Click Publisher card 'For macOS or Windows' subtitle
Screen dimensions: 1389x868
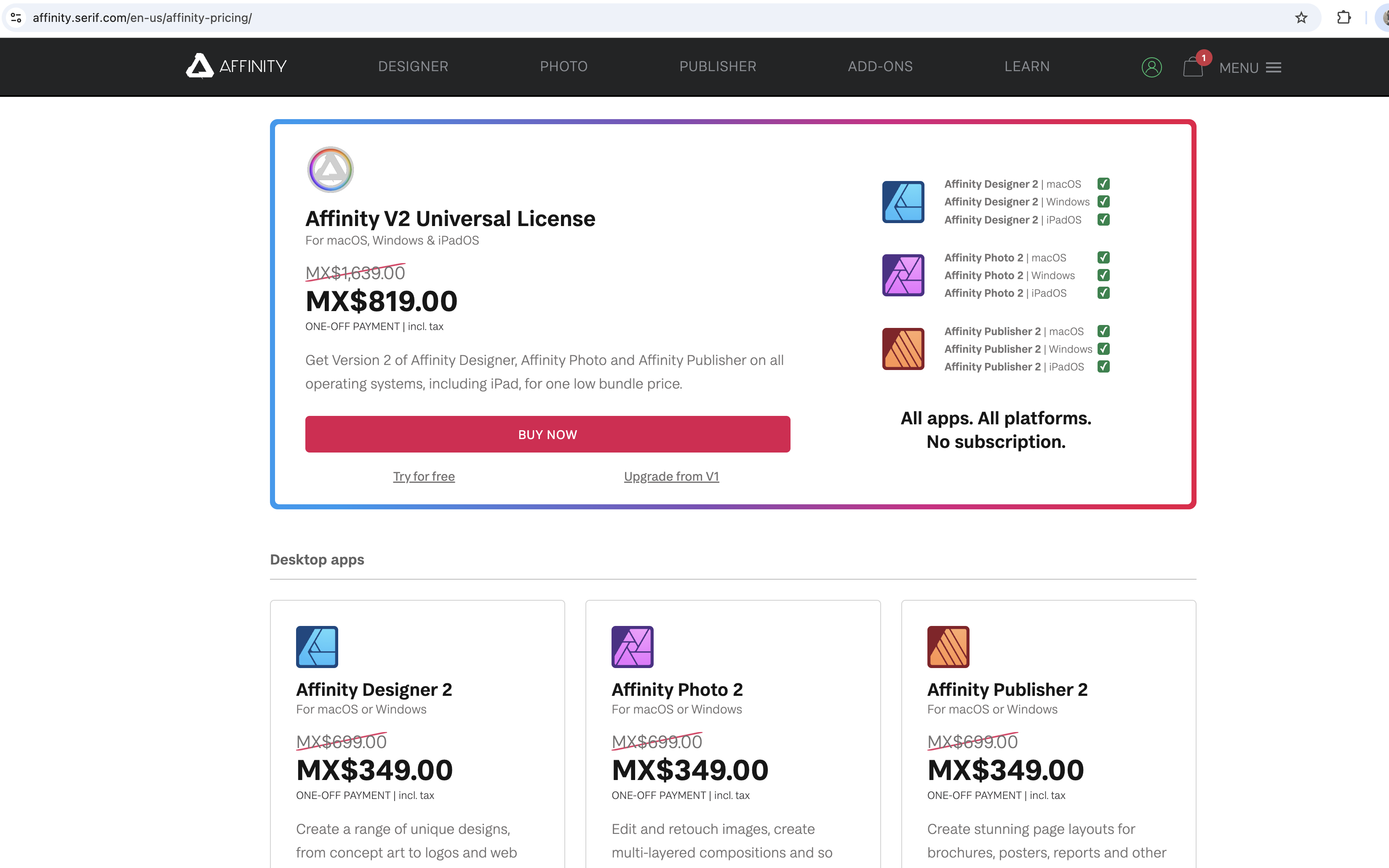(992, 710)
